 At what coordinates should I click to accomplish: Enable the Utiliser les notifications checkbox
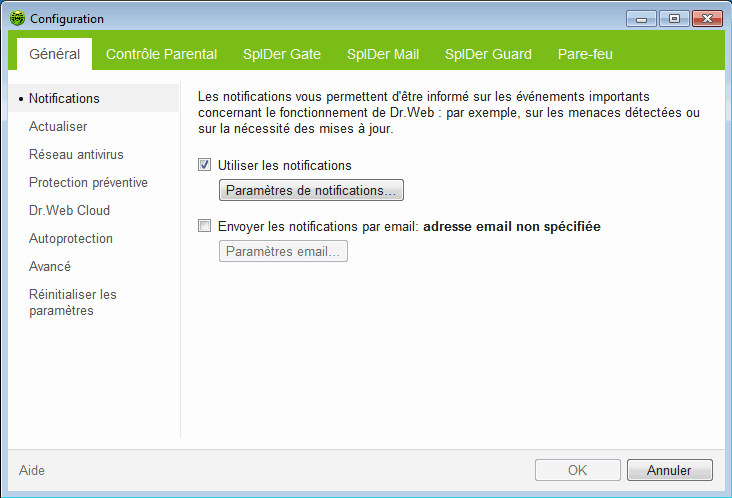click(205, 165)
